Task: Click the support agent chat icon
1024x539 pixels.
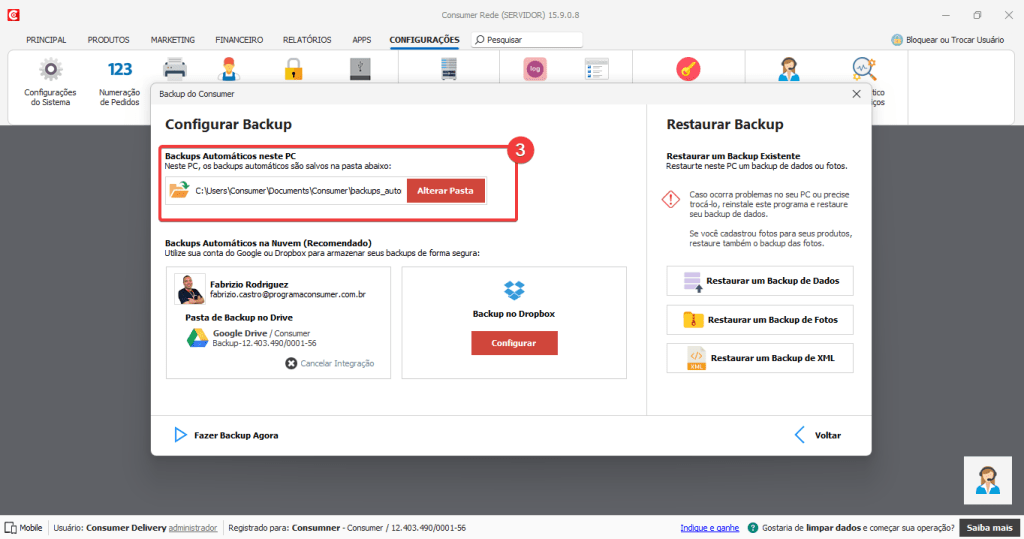Action: (x=988, y=481)
